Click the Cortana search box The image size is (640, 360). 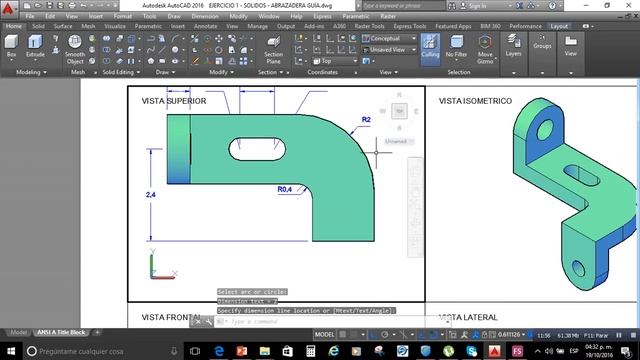click(x=102, y=351)
